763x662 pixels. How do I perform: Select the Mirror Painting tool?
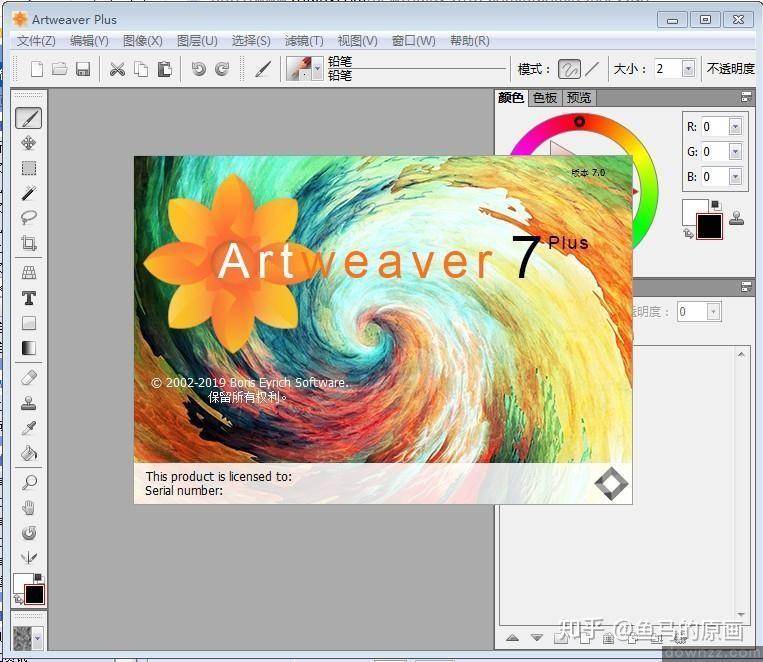click(29, 557)
